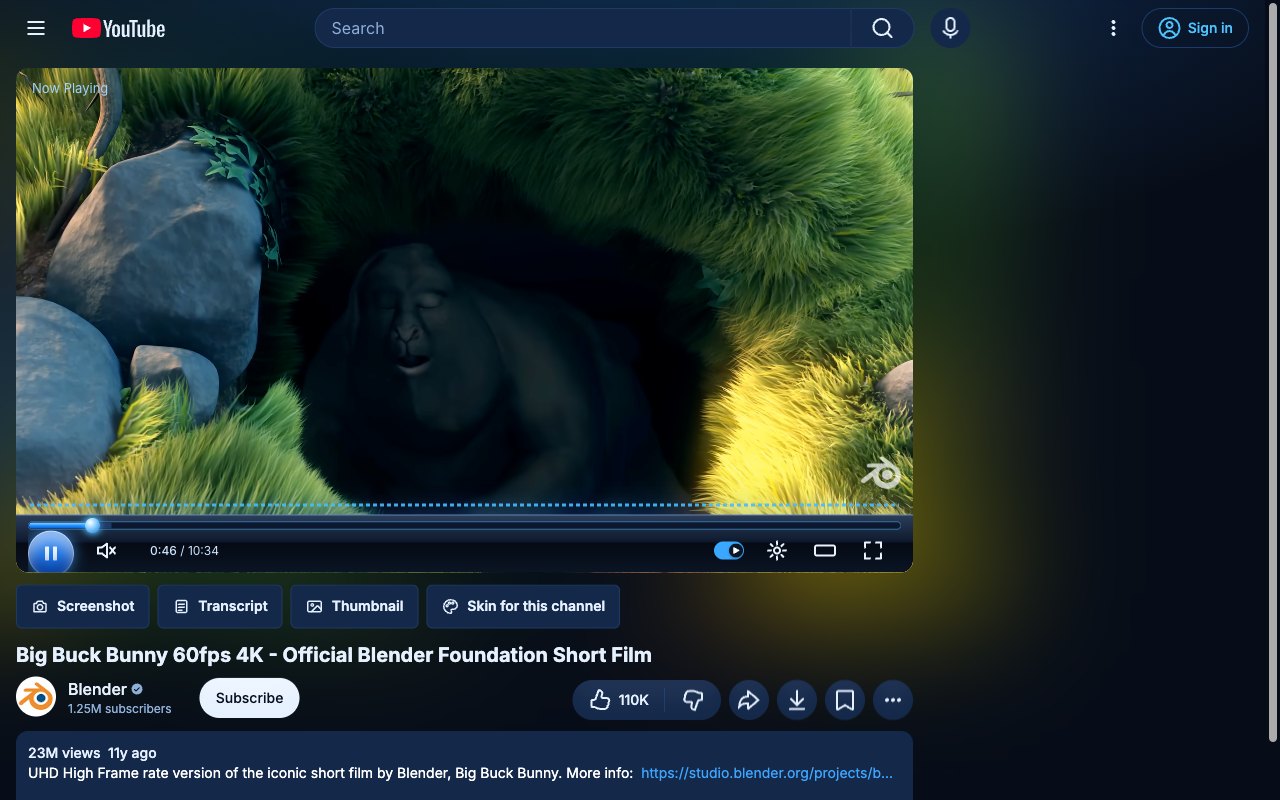The image size is (1280, 800).
Task: Open player settings gear
Action: click(777, 550)
